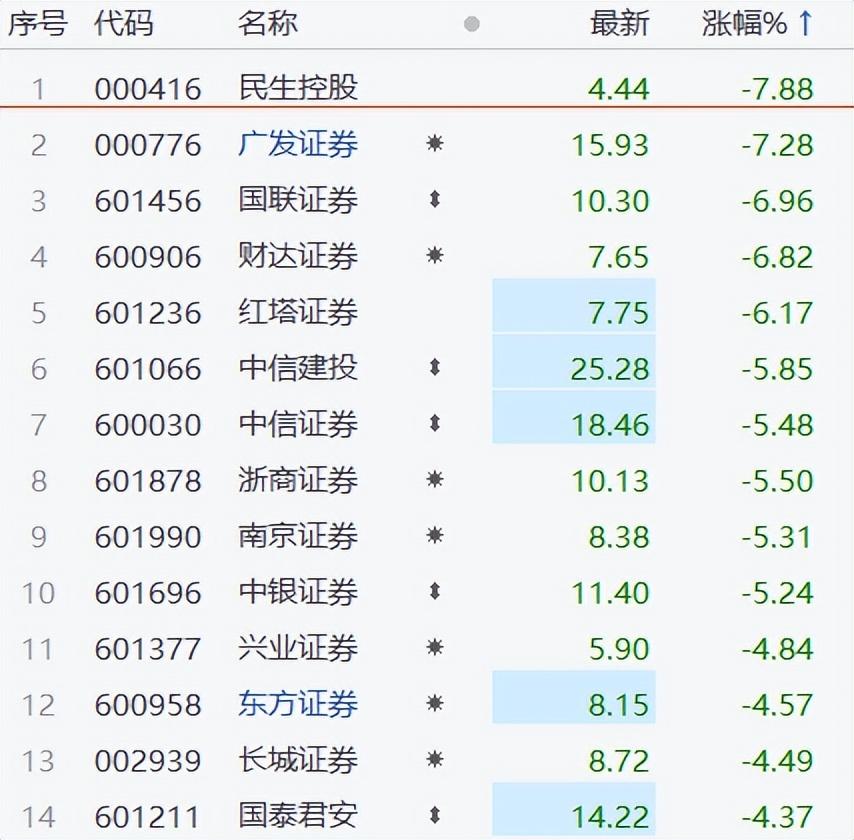Select the 浙商证券 stock name
The height and width of the screenshot is (840, 854).
(x=298, y=480)
